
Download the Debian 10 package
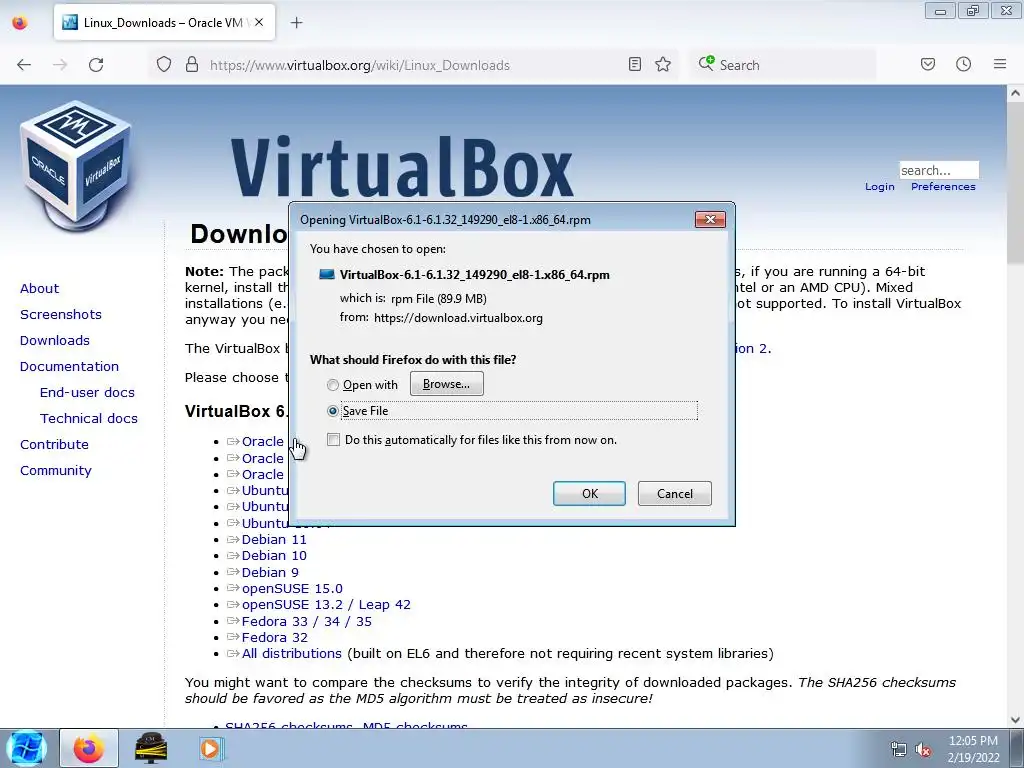click(274, 556)
